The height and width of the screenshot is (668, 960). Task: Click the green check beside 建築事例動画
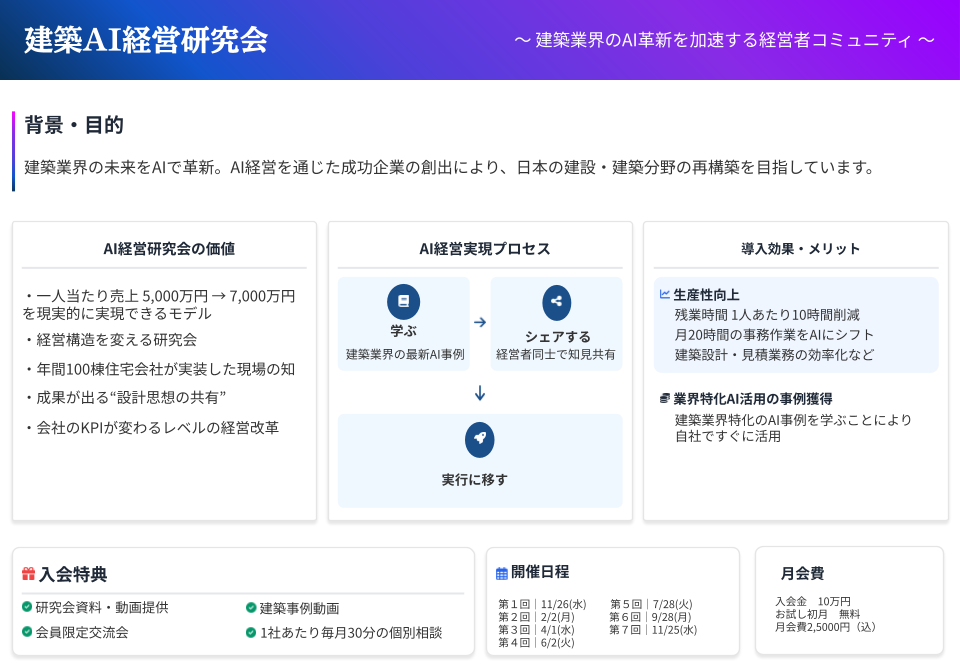click(251, 607)
